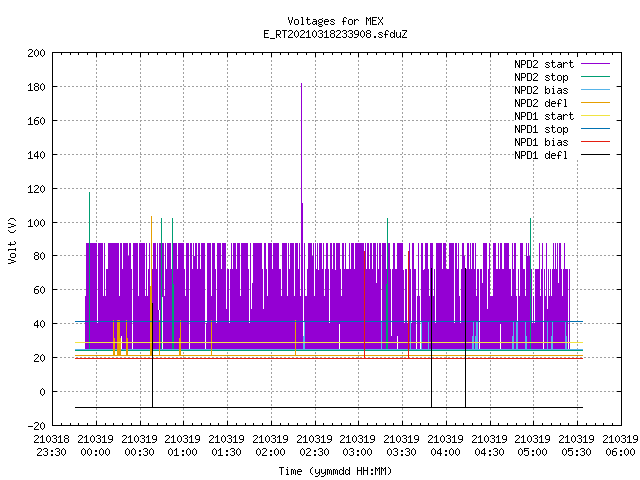Click the 'NPD1 start' legend label
The image size is (640, 480).
(544, 116)
